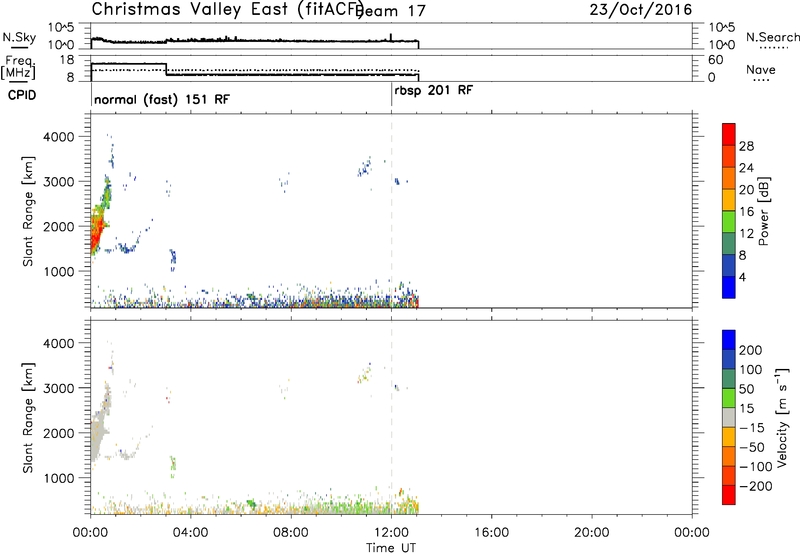Click the noise spike near 12:00 in N.Sky panel

(x=391, y=37)
